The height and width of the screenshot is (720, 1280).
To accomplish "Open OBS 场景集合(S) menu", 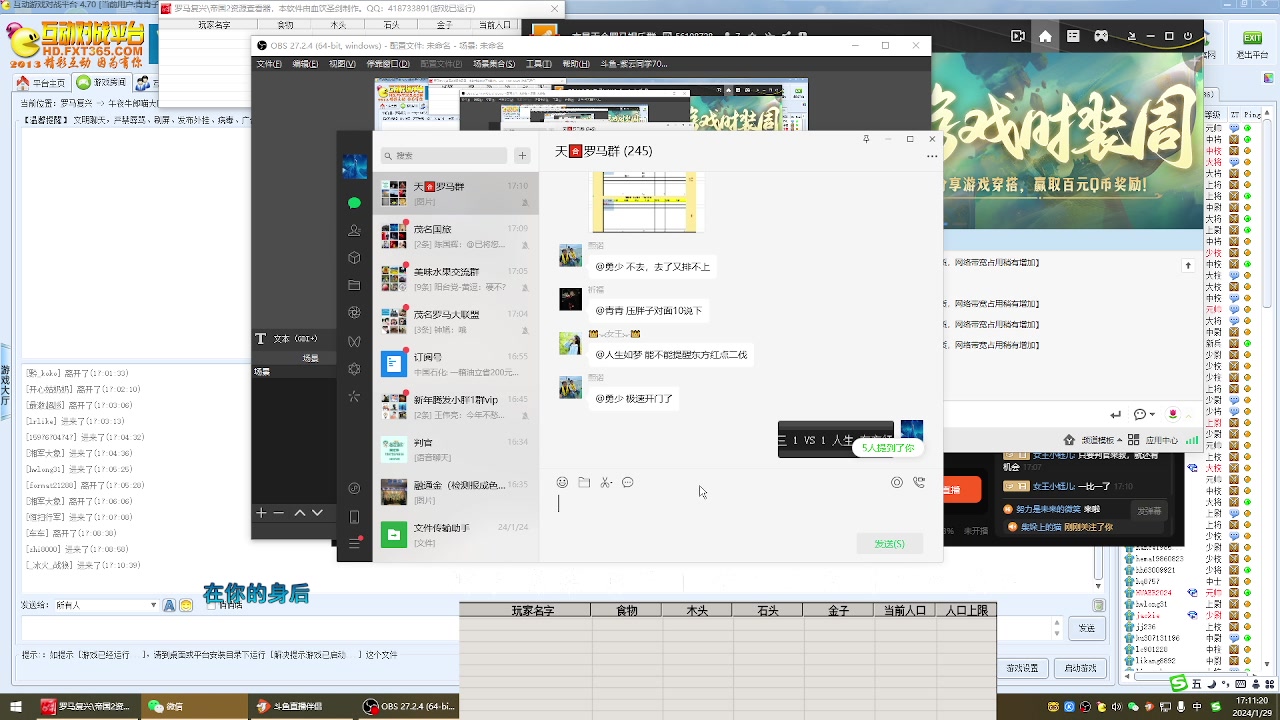I will (494, 64).
